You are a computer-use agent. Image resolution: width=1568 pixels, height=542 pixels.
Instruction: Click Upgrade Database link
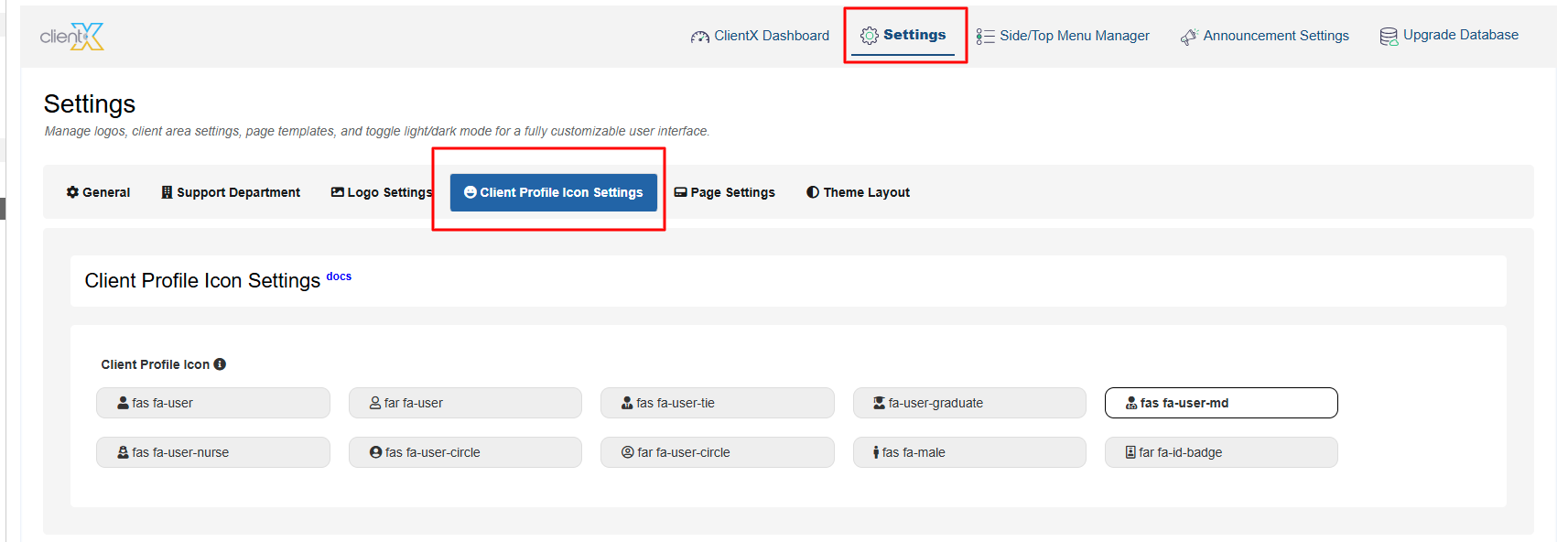(x=1449, y=36)
